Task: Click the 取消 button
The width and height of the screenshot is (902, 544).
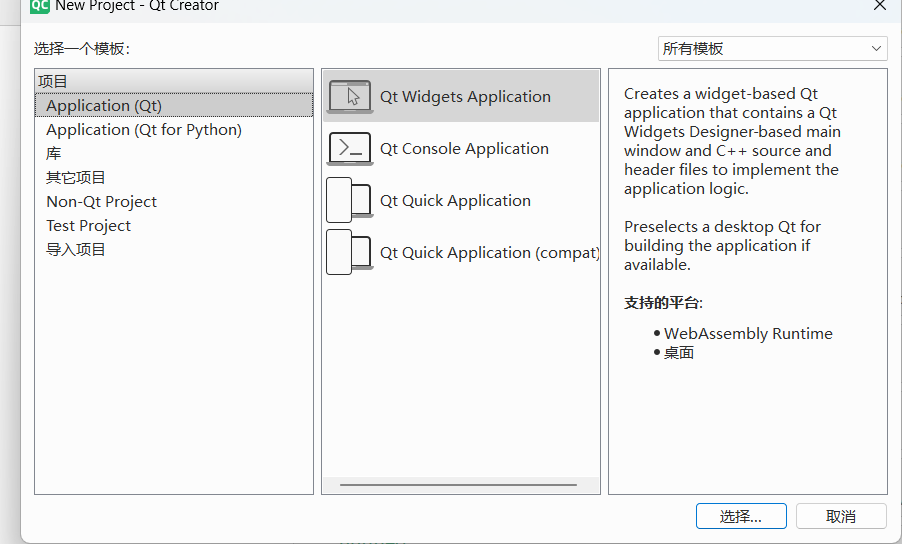Action: [x=841, y=516]
